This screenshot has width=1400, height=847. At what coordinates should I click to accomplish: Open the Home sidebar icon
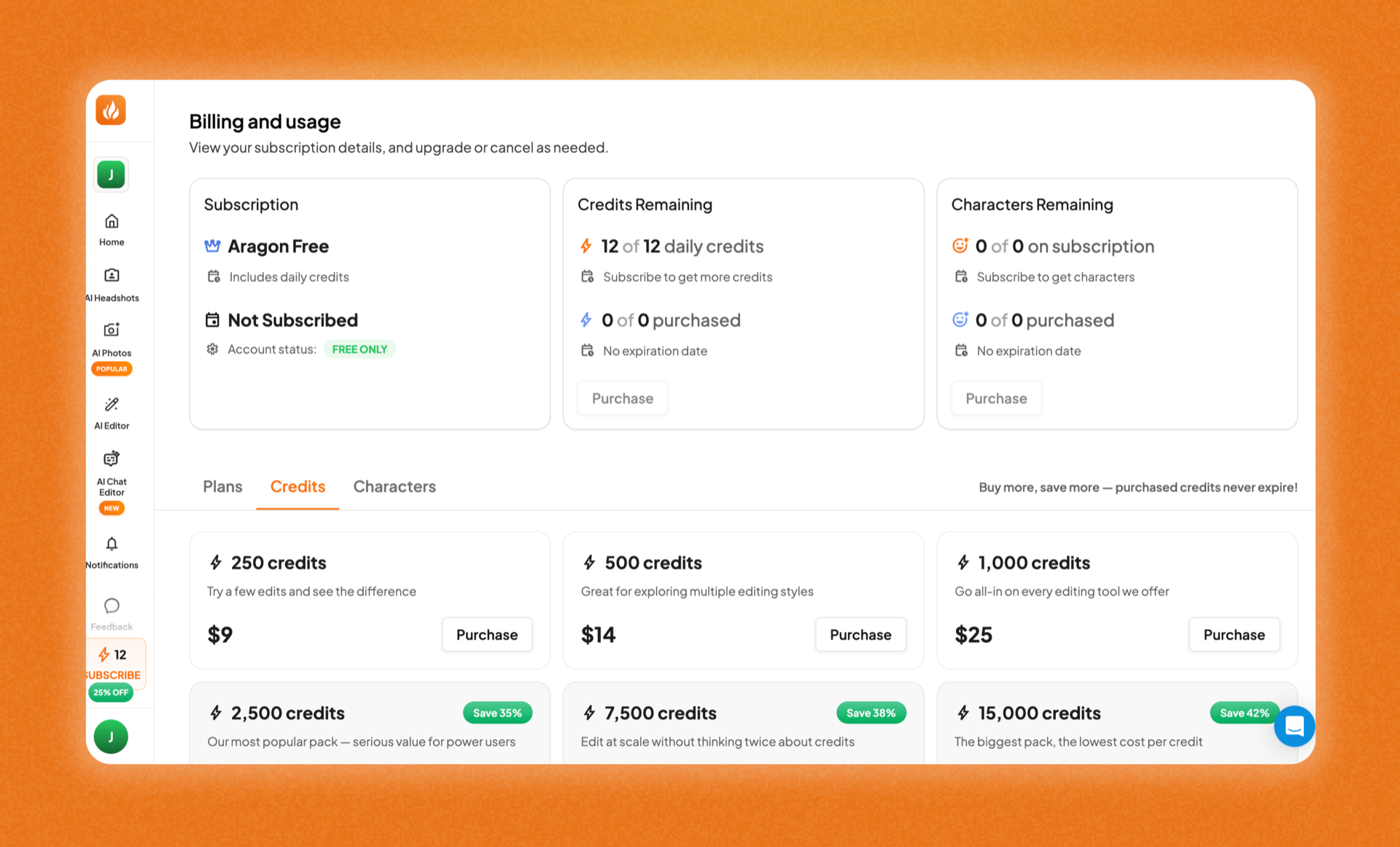pyautogui.click(x=112, y=230)
